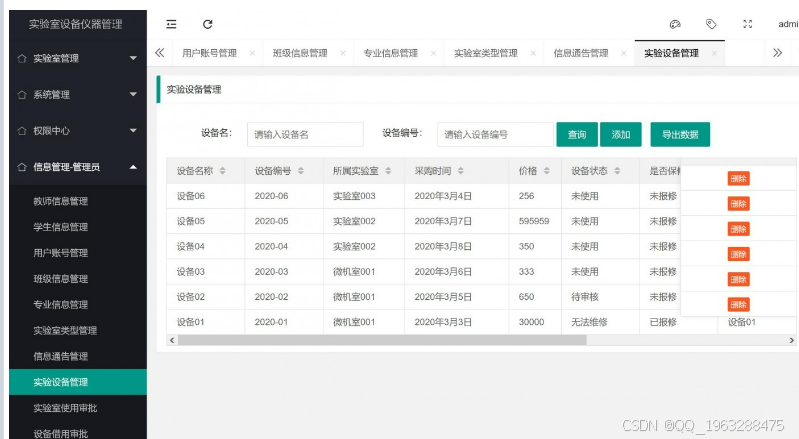Toggle the fullscreen icon
The height and width of the screenshot is (439, 799).
[x=748, y=24]
